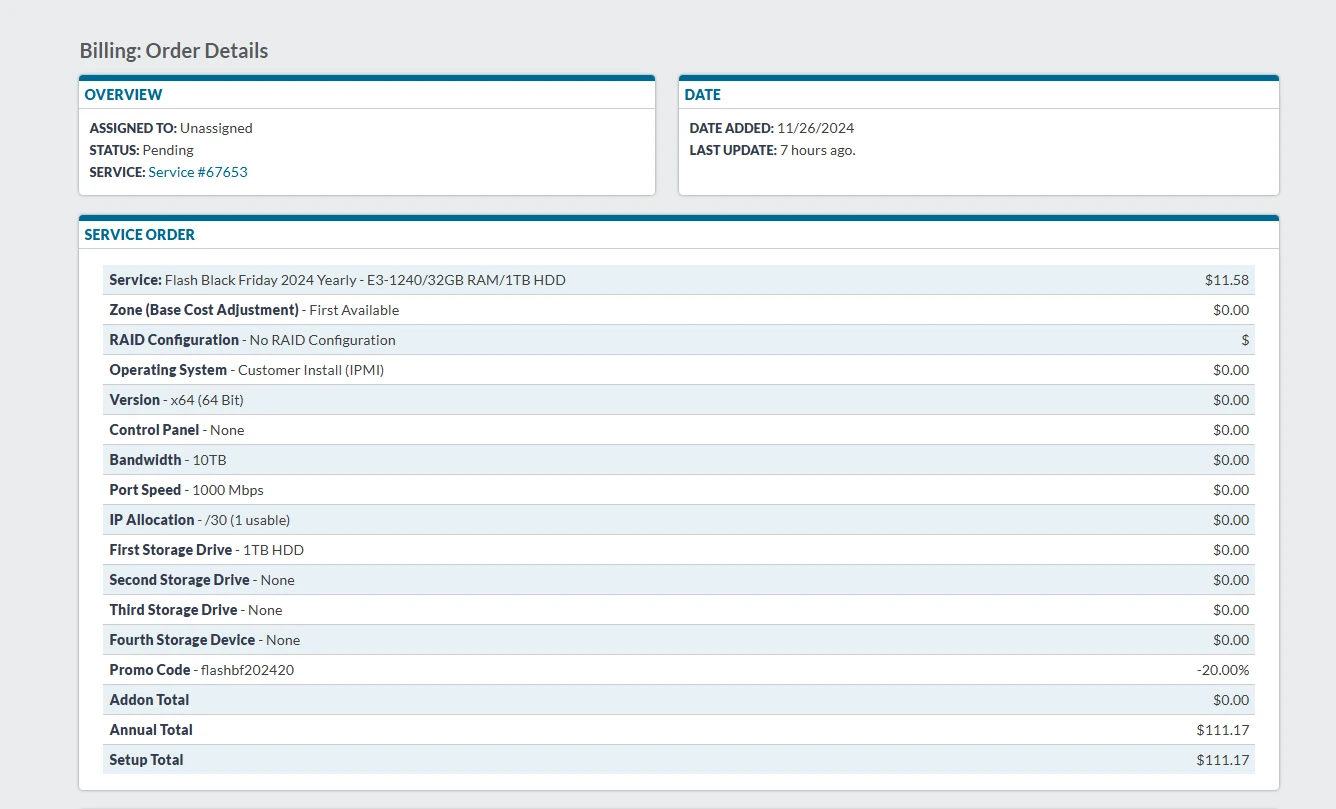
Task: Click the $11.58 service price
Action: (x=1226, y=280)
